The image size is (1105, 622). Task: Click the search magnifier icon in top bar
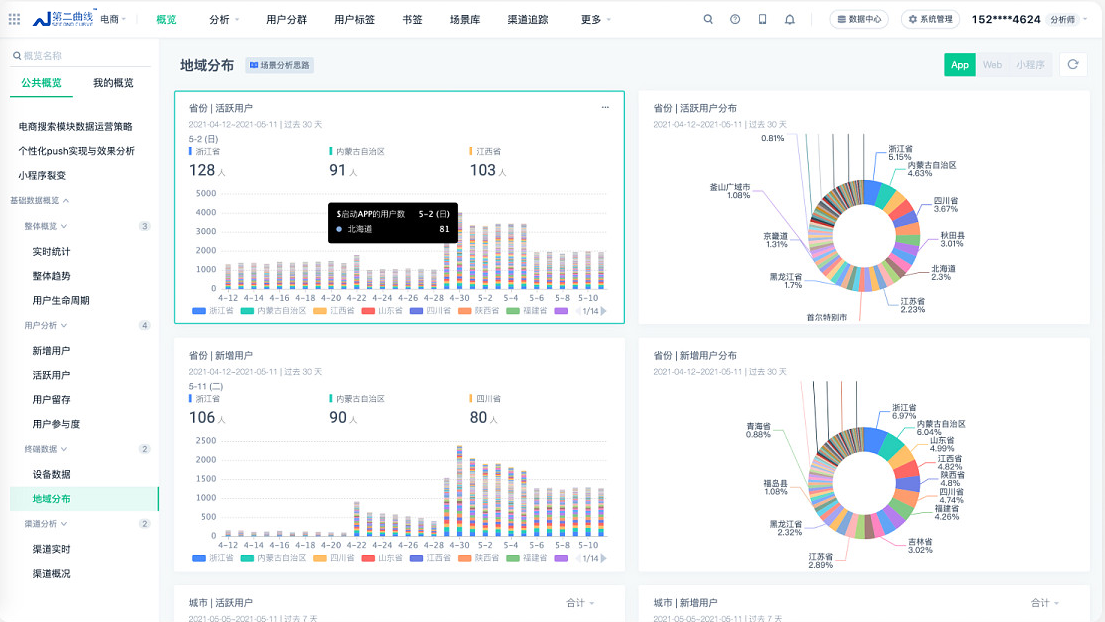(x=709, y=19)
